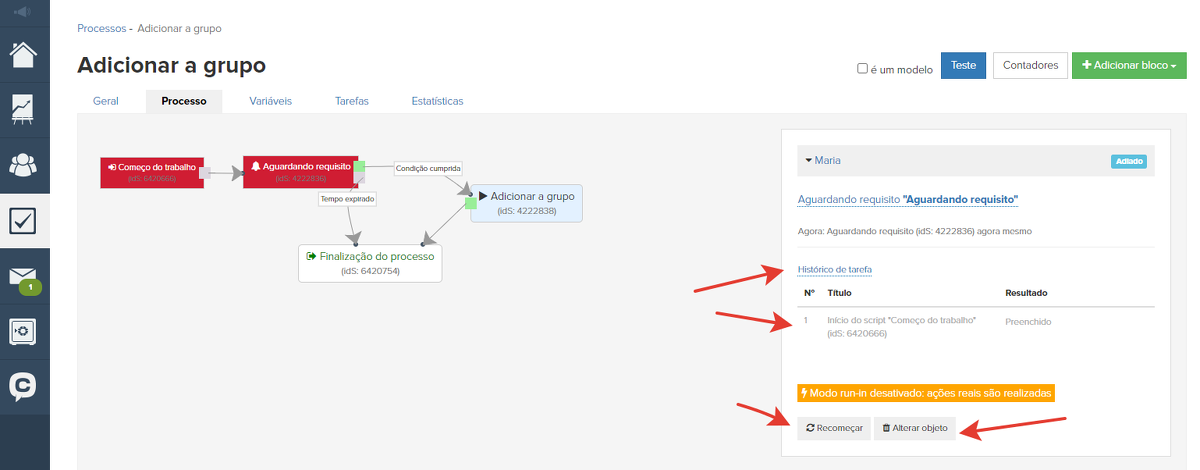Open the chat bubble sidebar icon
This screenshot has height=470, width=1200.
[x=24, y=386]
